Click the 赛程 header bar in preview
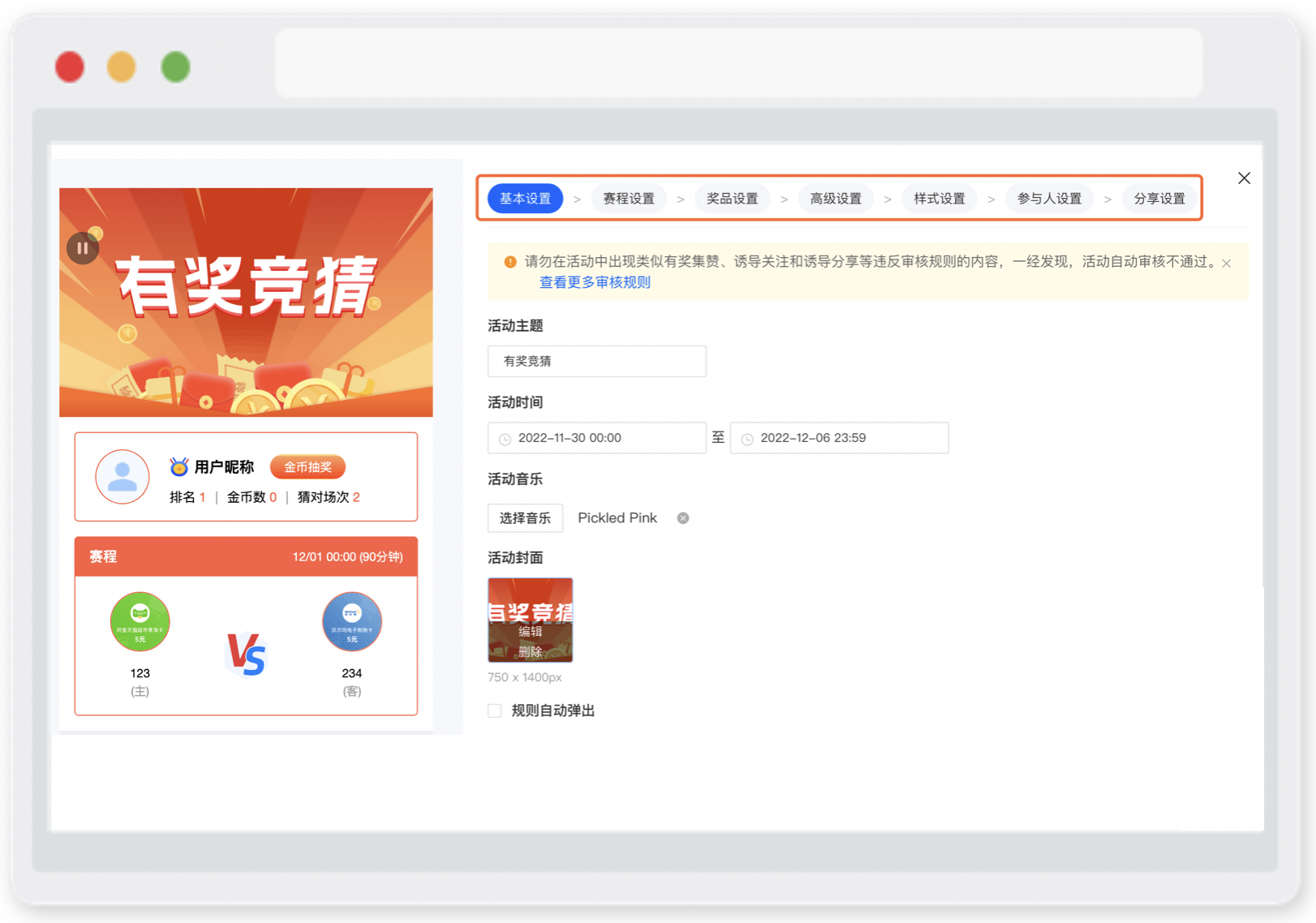 click(x=246, y=556)
